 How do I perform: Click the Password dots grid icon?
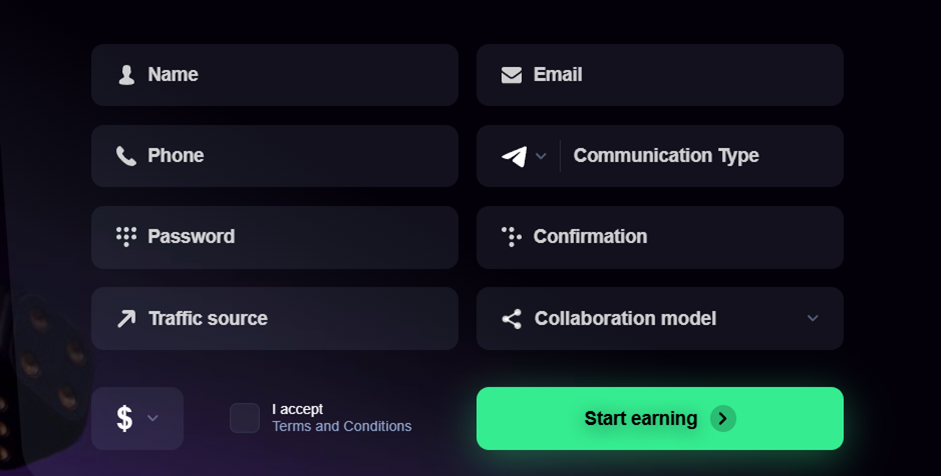click(126, 237)
